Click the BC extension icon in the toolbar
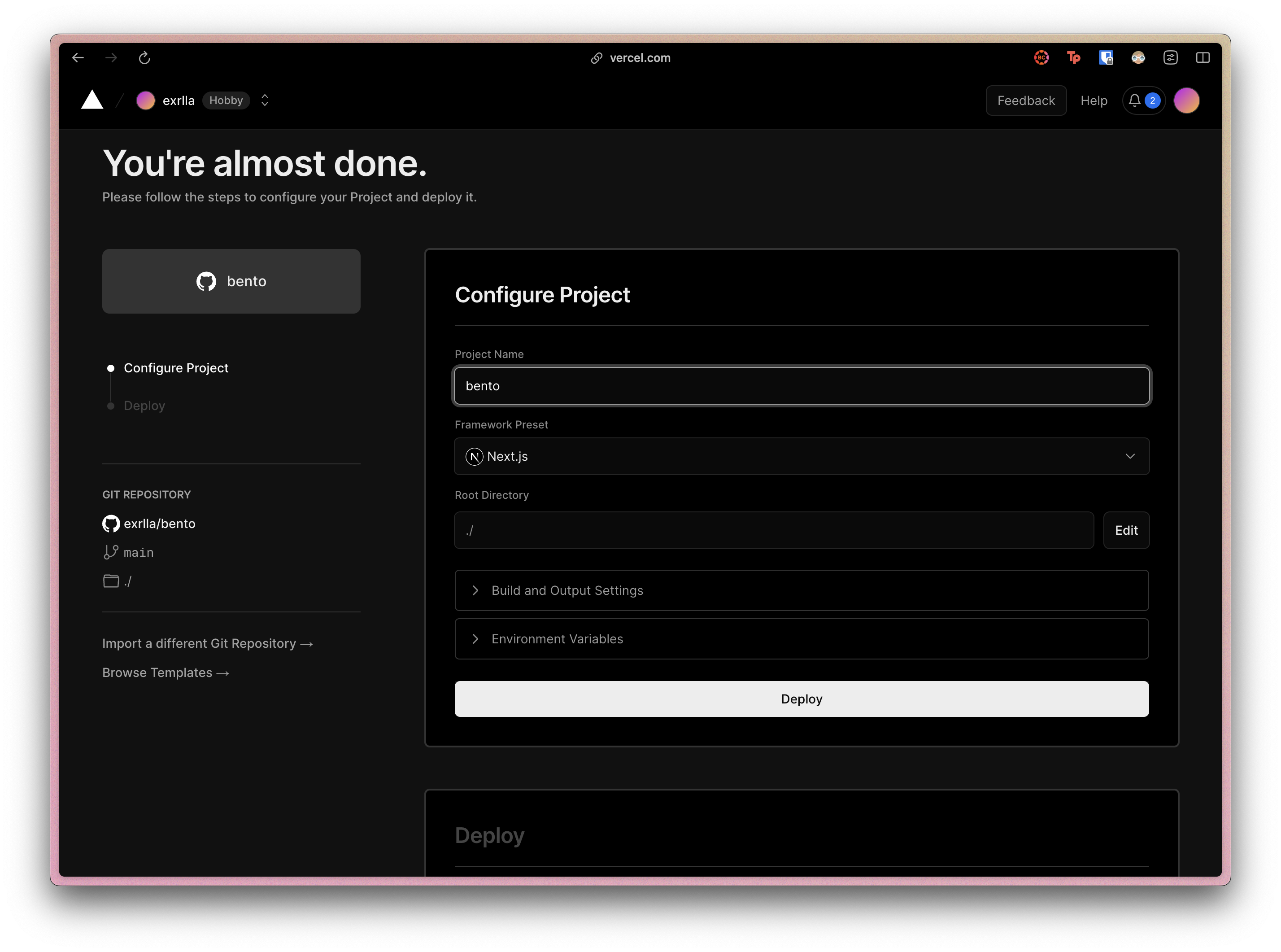The height and width of the screenshot is (952, 1281). tap(1041, 57)
